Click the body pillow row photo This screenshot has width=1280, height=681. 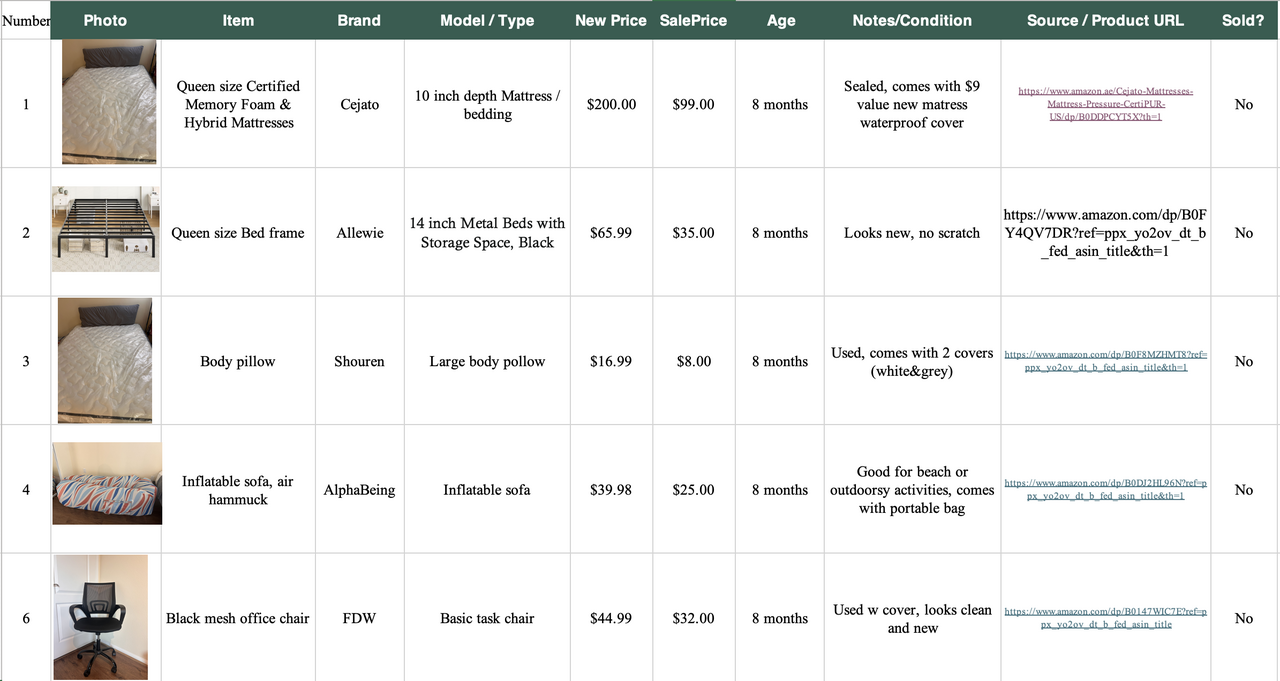click(105, 360)
